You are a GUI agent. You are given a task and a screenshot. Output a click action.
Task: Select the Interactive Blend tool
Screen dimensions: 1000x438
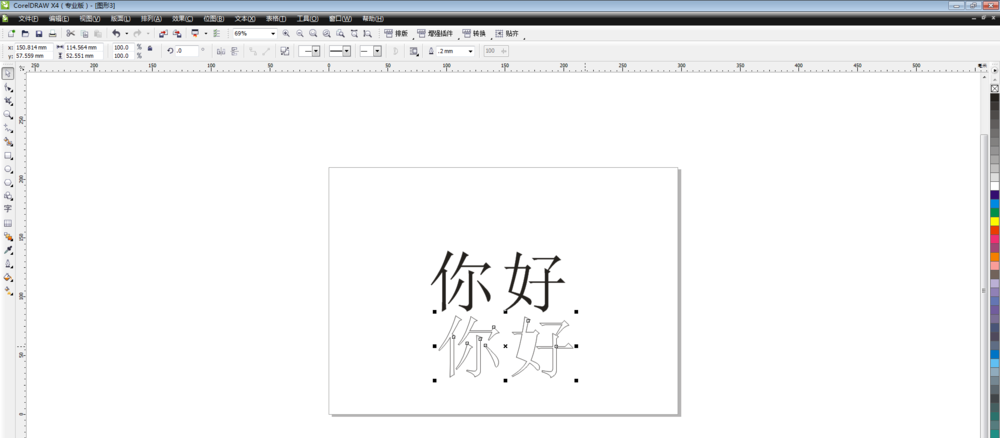coord(8,237)
